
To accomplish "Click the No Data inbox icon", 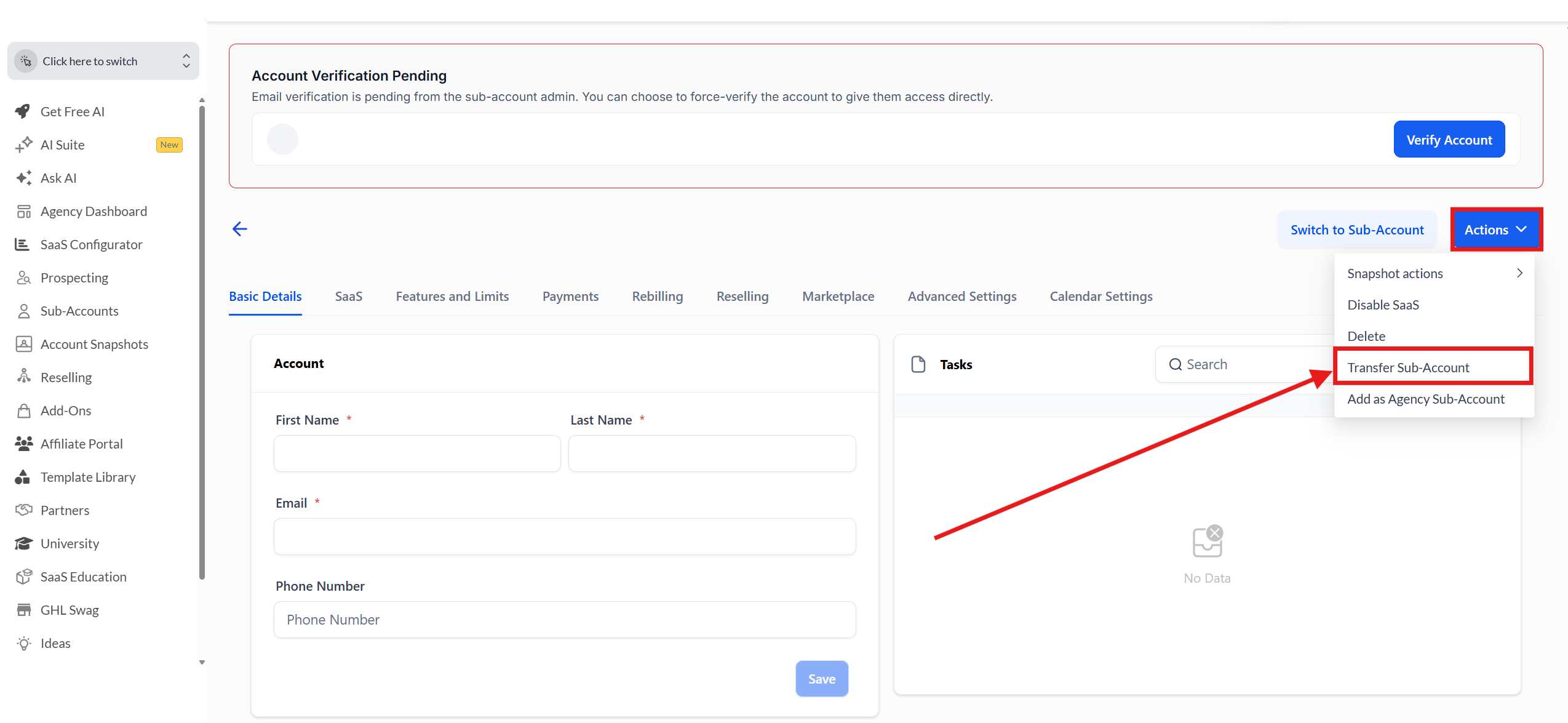I will [x=1207, y=541].
